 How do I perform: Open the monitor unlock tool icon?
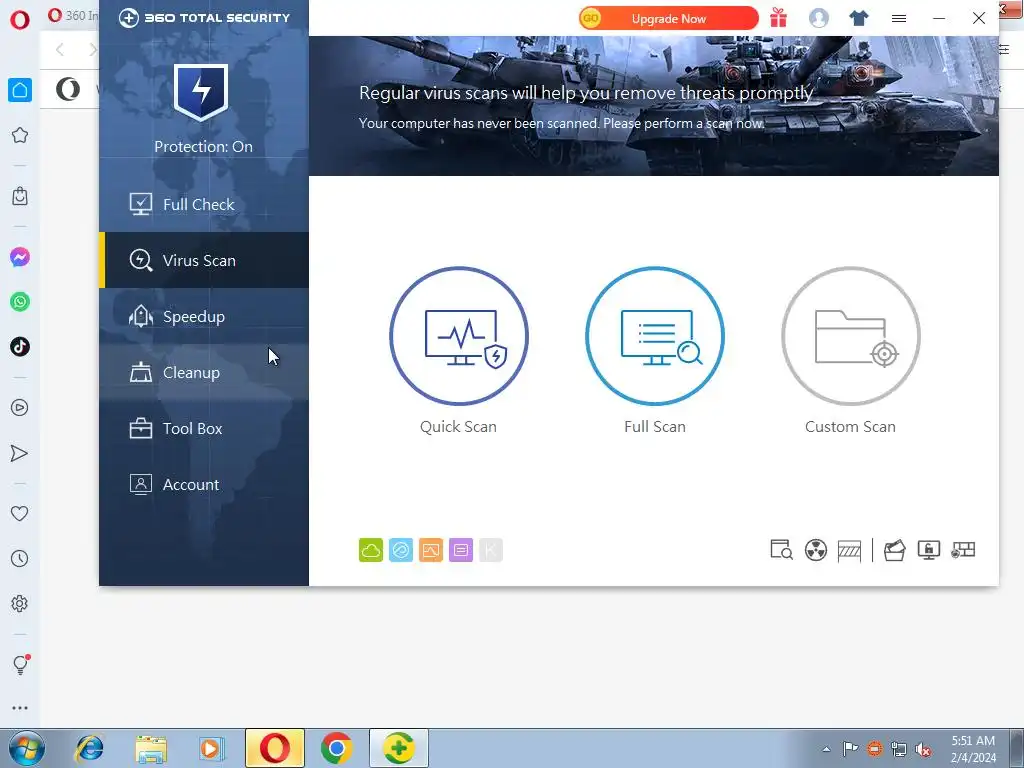click(929, 550)
